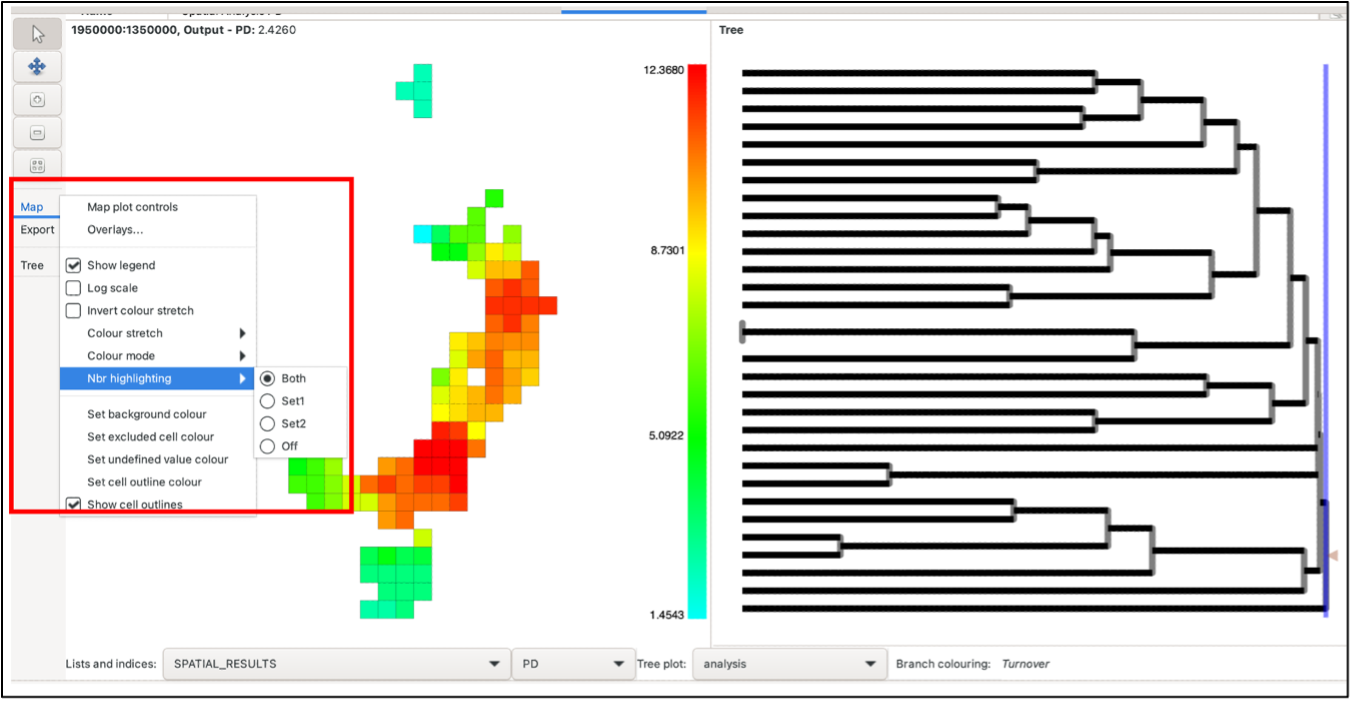This screenshot has width=1353, height=702.
Task: Click the rainbow colour legend bar
Action: [697, 341]
